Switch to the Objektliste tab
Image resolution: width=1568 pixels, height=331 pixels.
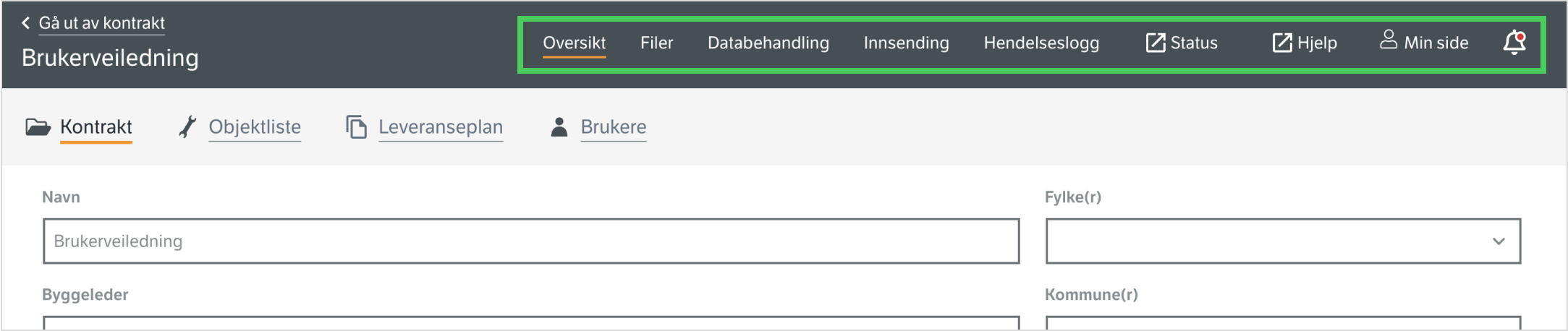tap(255, 127)
